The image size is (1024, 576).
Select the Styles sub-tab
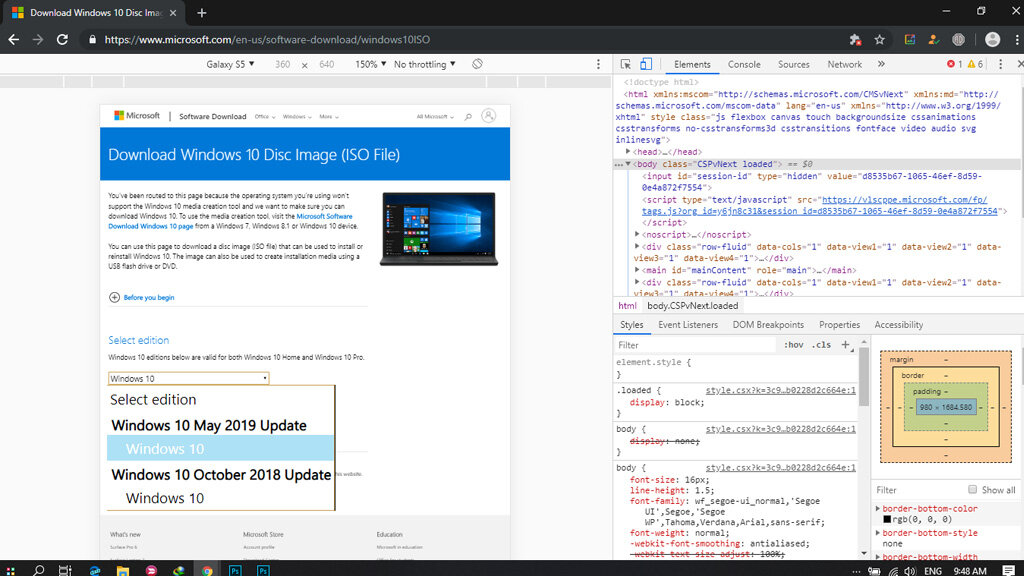[632, 325]
